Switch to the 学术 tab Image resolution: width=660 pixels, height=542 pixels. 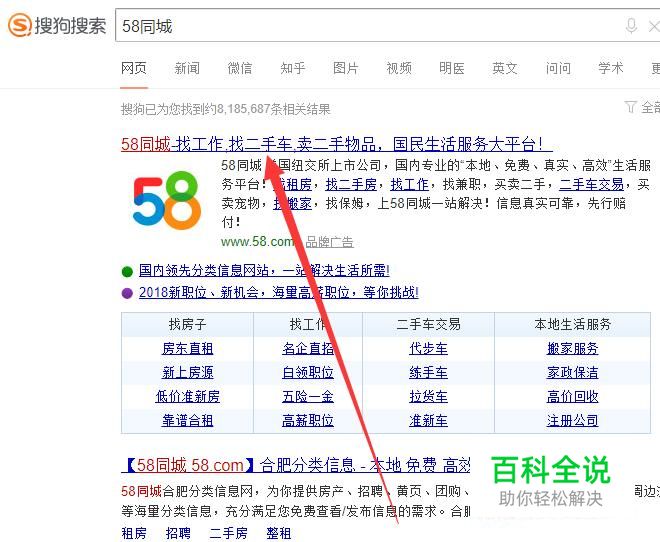click(611, 68)
